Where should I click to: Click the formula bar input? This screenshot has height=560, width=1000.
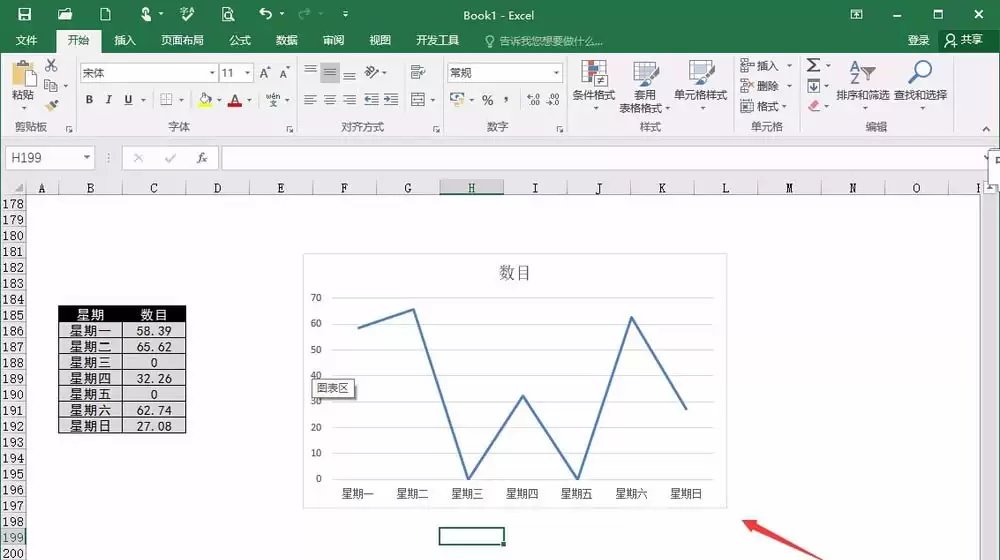(603, 158)
